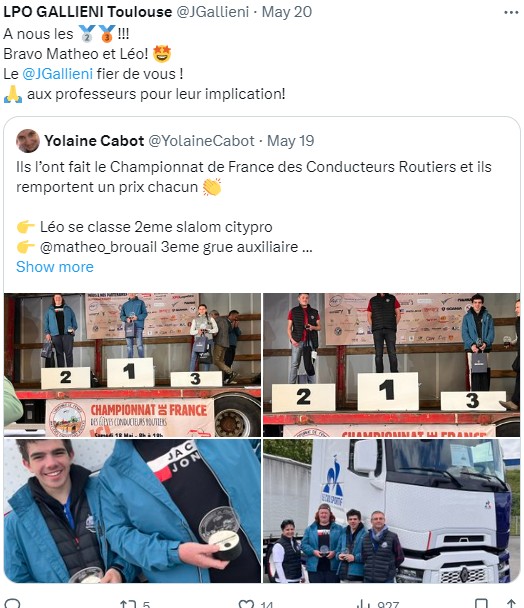Open group photo beside white truck
Screen dimensions: 524x608
coord(391,511)
